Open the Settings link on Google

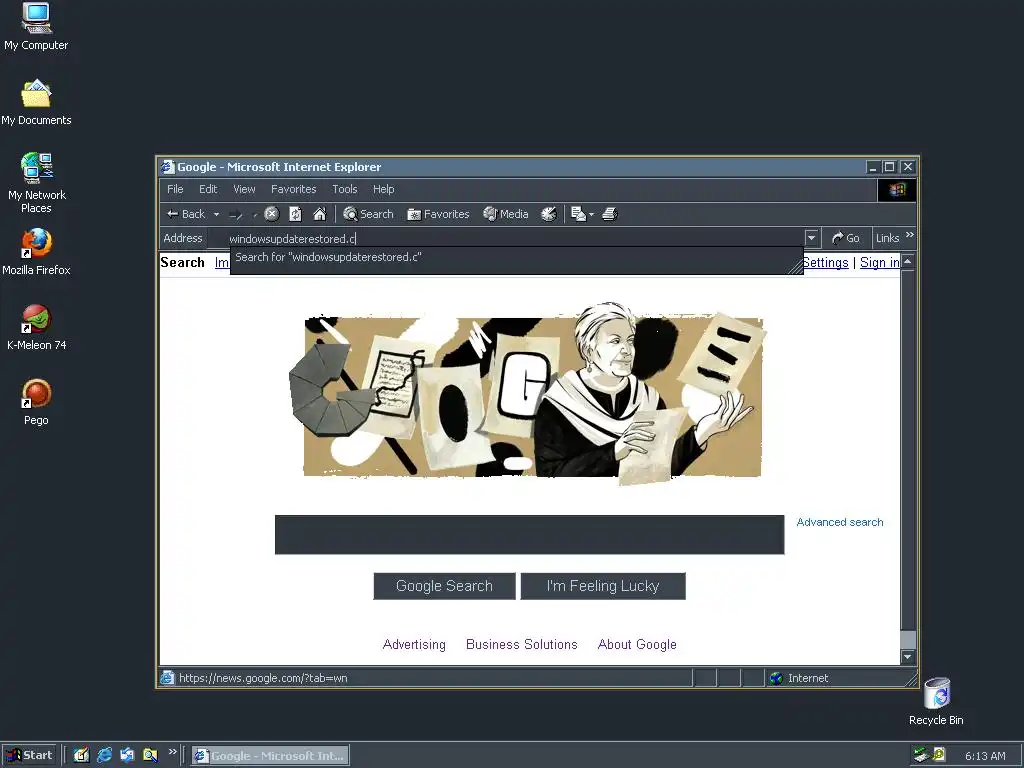coord(825,263)
